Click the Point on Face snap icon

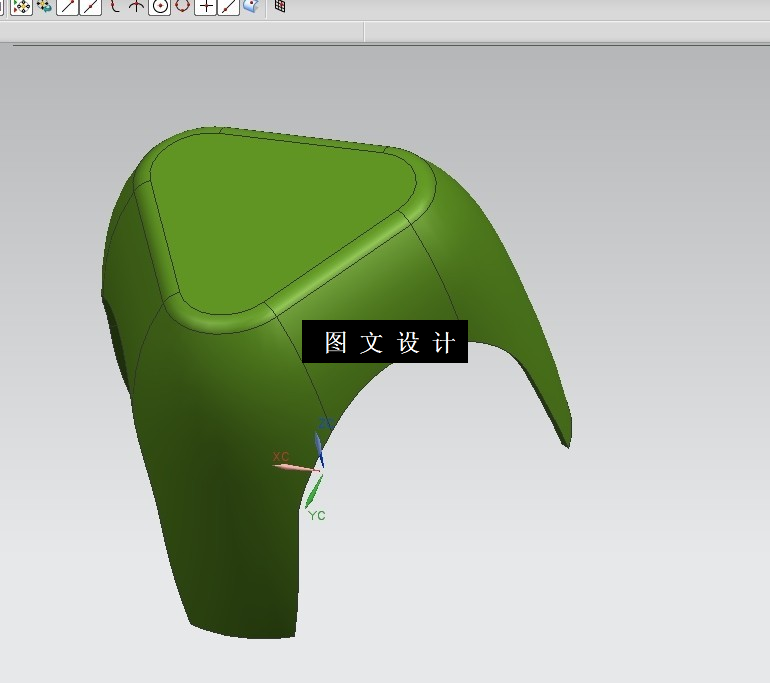(x=251, y=6)
